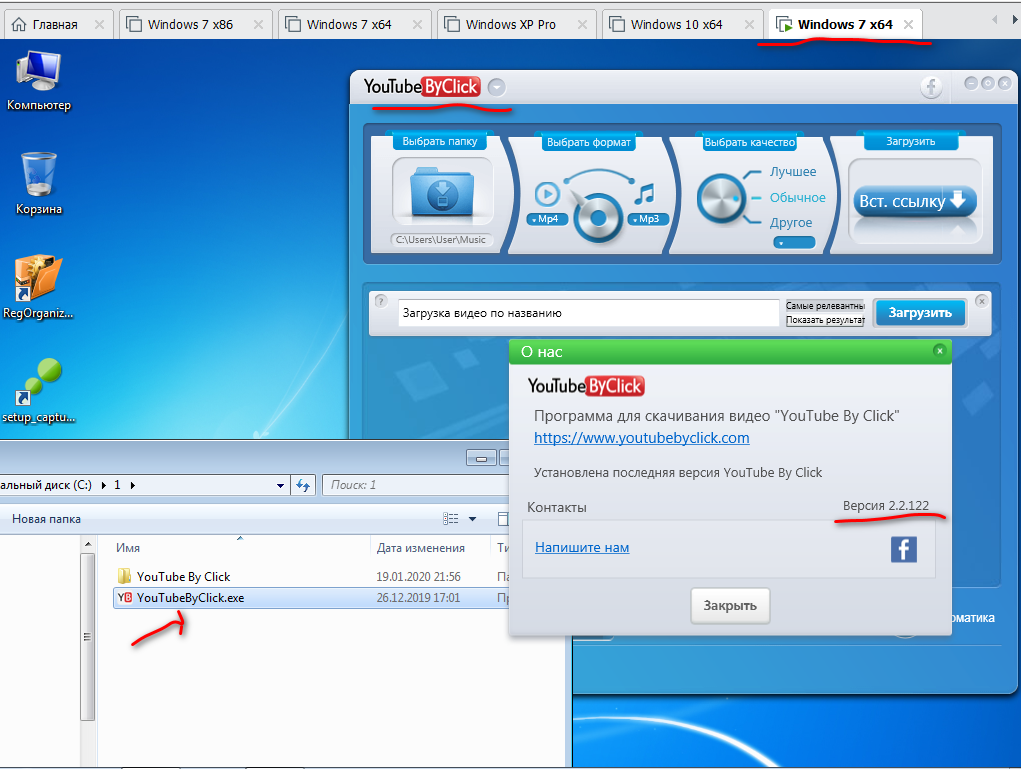This screenshot has width=1021, height=769.
Task: Expand the диск (C:) breadcrumb arrow
Action: click(104, 485)
